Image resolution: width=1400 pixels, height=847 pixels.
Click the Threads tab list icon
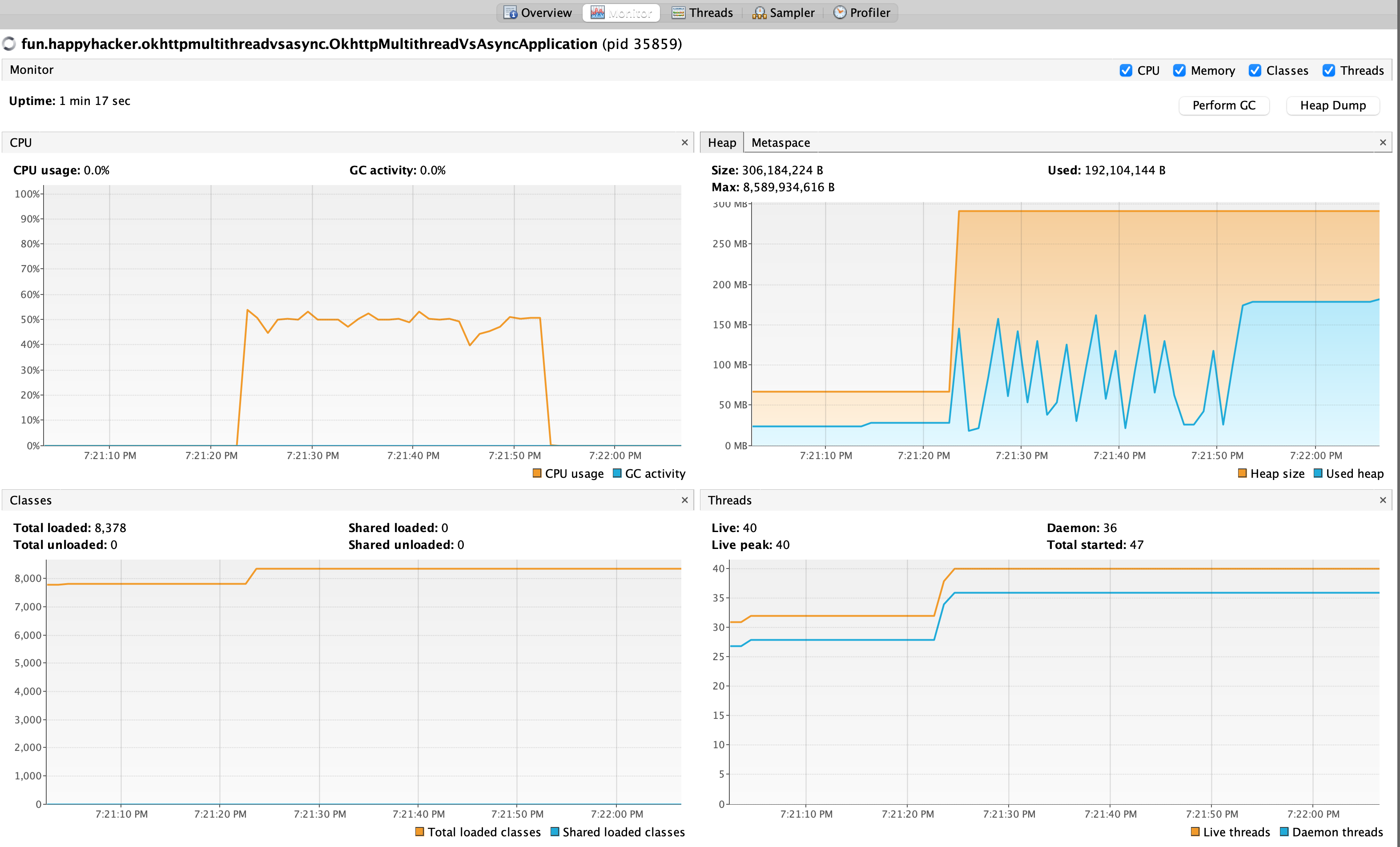(x=678, y=12)
